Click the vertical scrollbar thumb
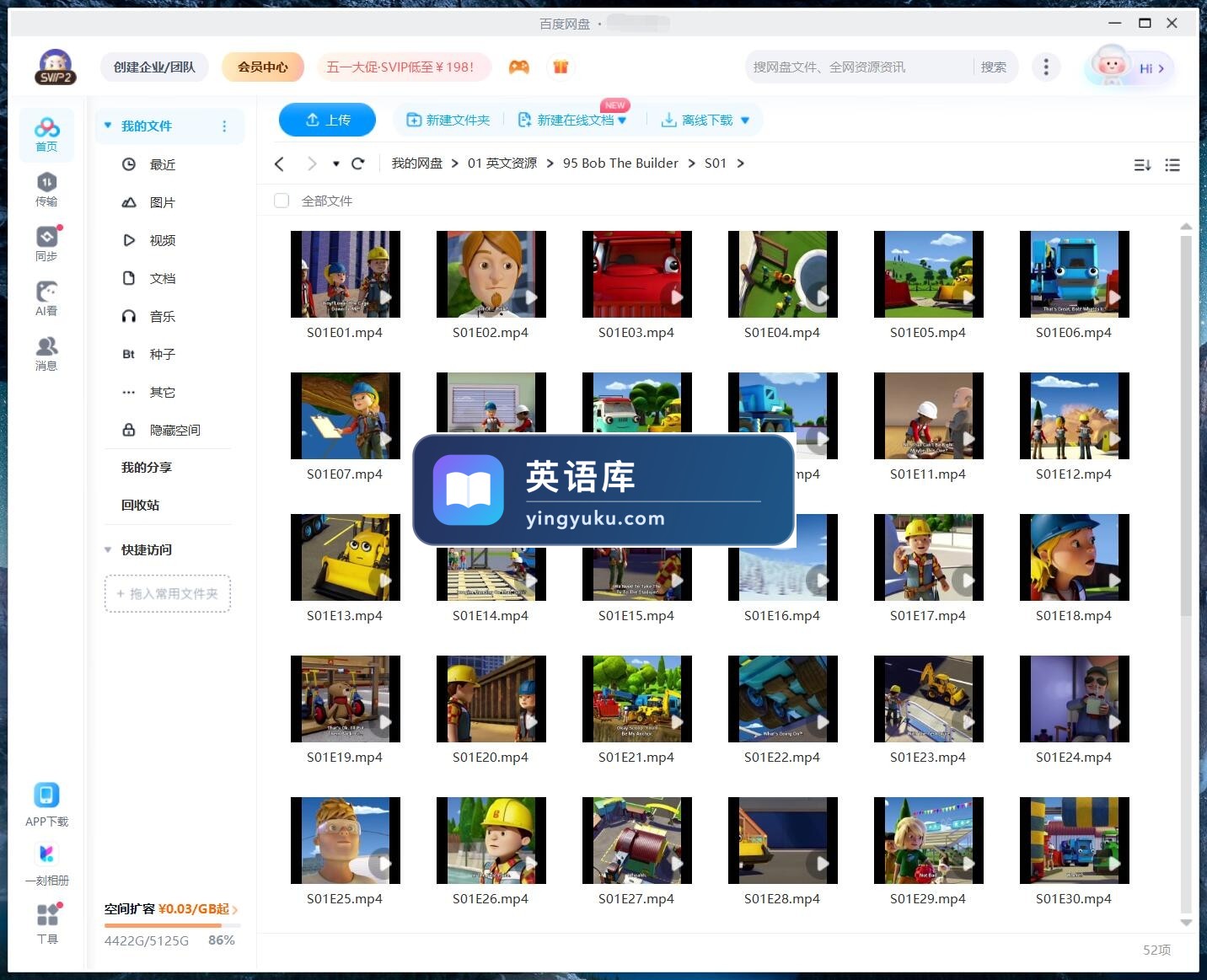The height and width of the screenshot is (980, 1207). [x=1186, y=426]
